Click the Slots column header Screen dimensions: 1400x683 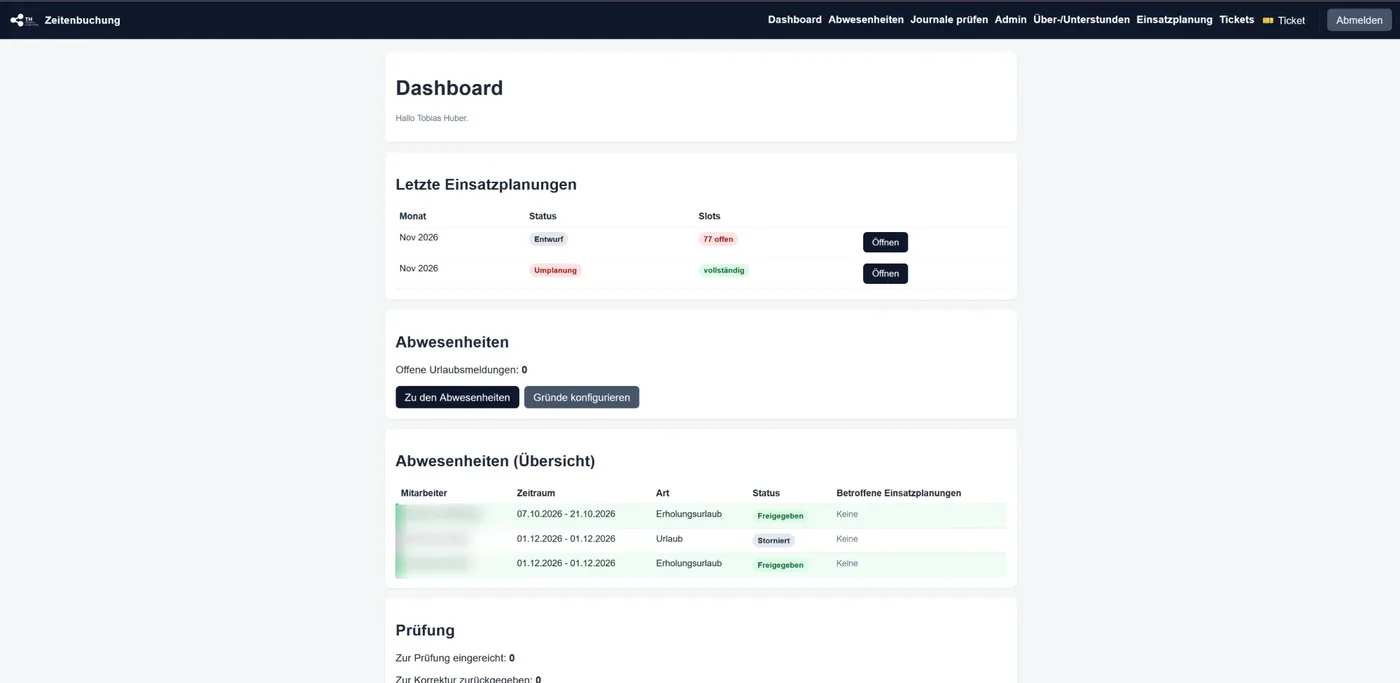pos(709,216)
